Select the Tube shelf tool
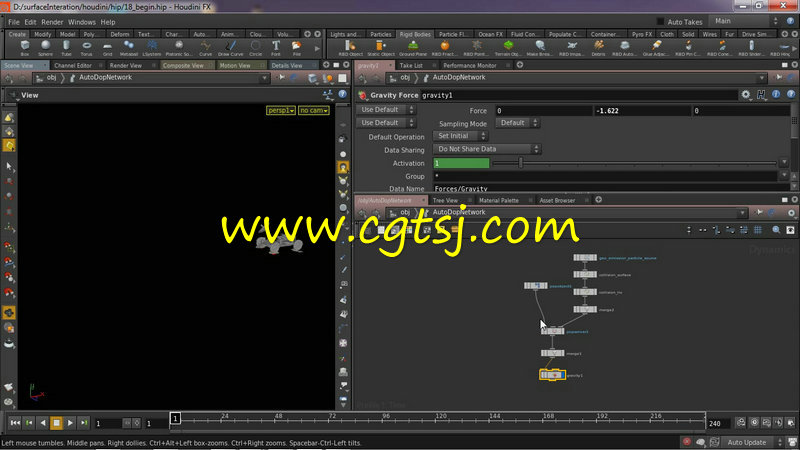This screenshot has width=800, height=450. coord(66,48)
